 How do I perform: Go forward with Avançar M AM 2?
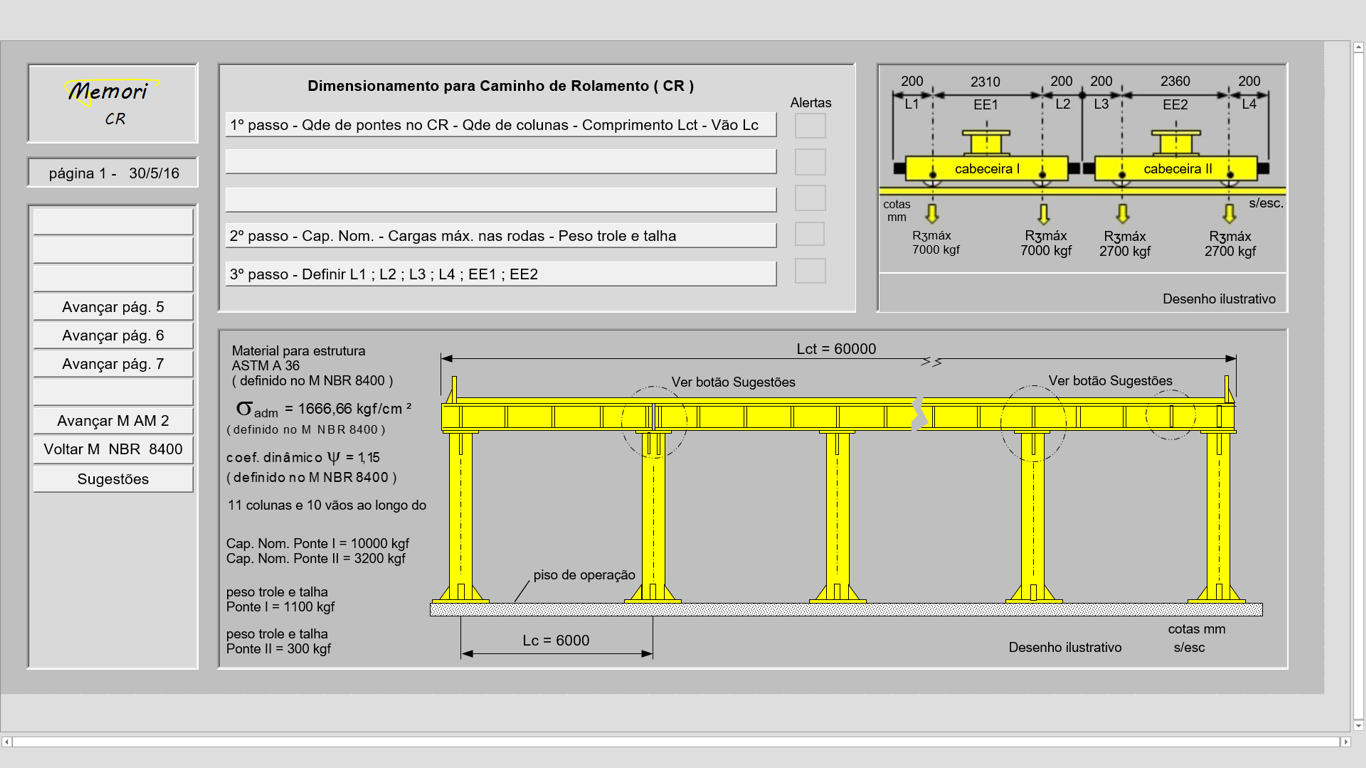pyautogui.click(x=113, y=421)
